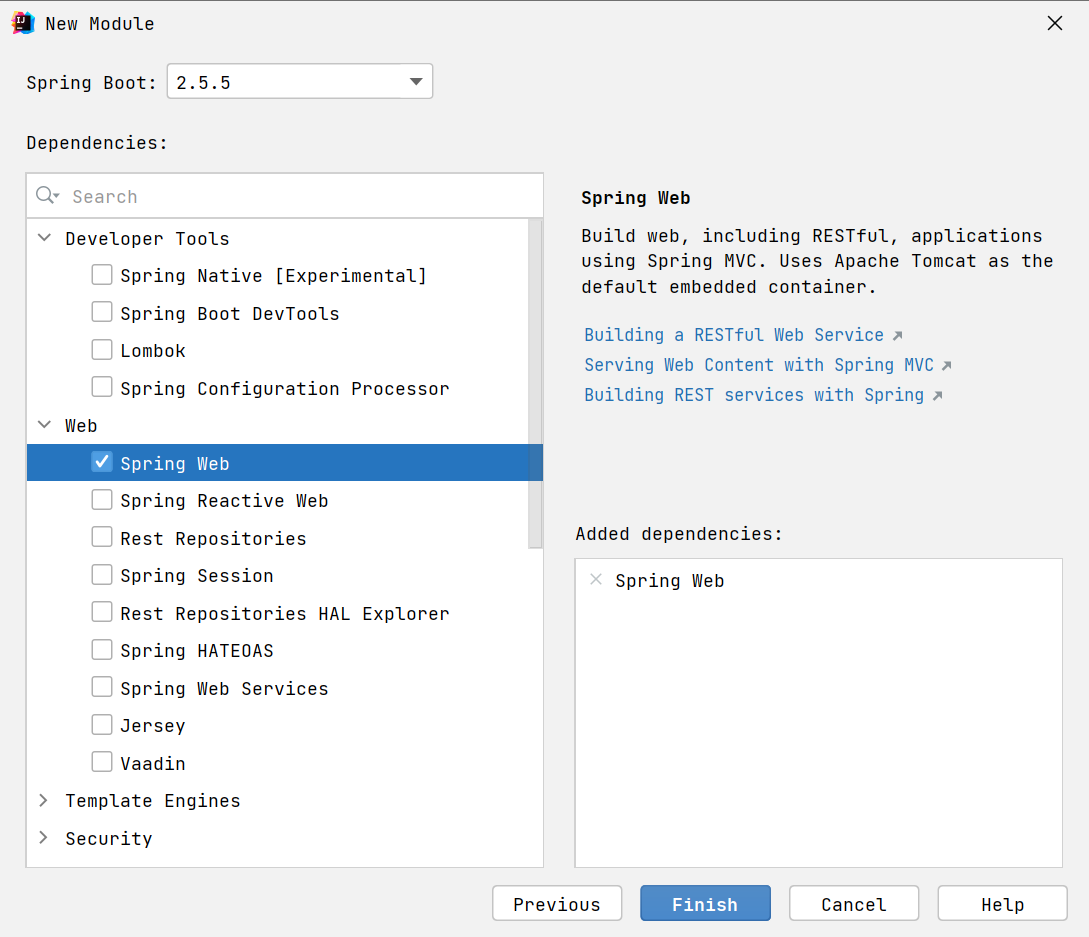Click the Previous button
The image size is (1089, 937).
(x=557, y=904)
